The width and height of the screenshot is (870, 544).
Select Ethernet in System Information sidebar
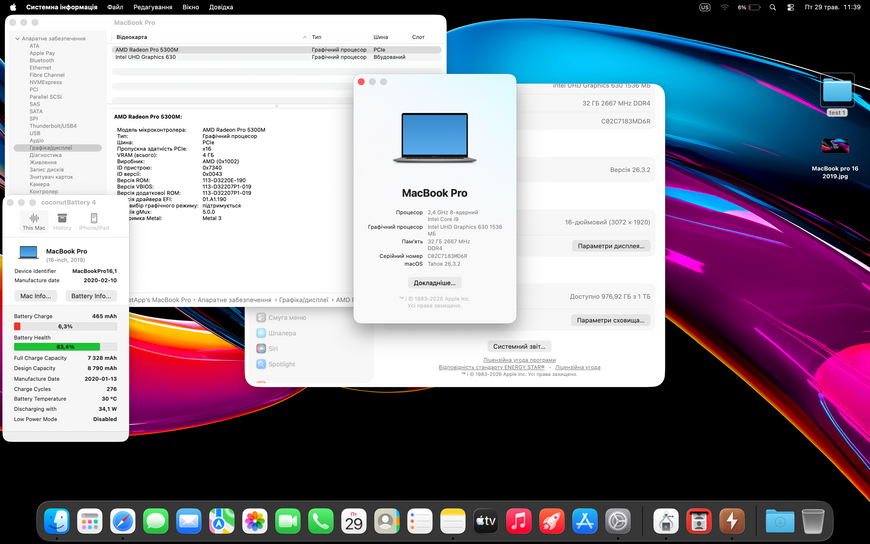pos(40,68)
